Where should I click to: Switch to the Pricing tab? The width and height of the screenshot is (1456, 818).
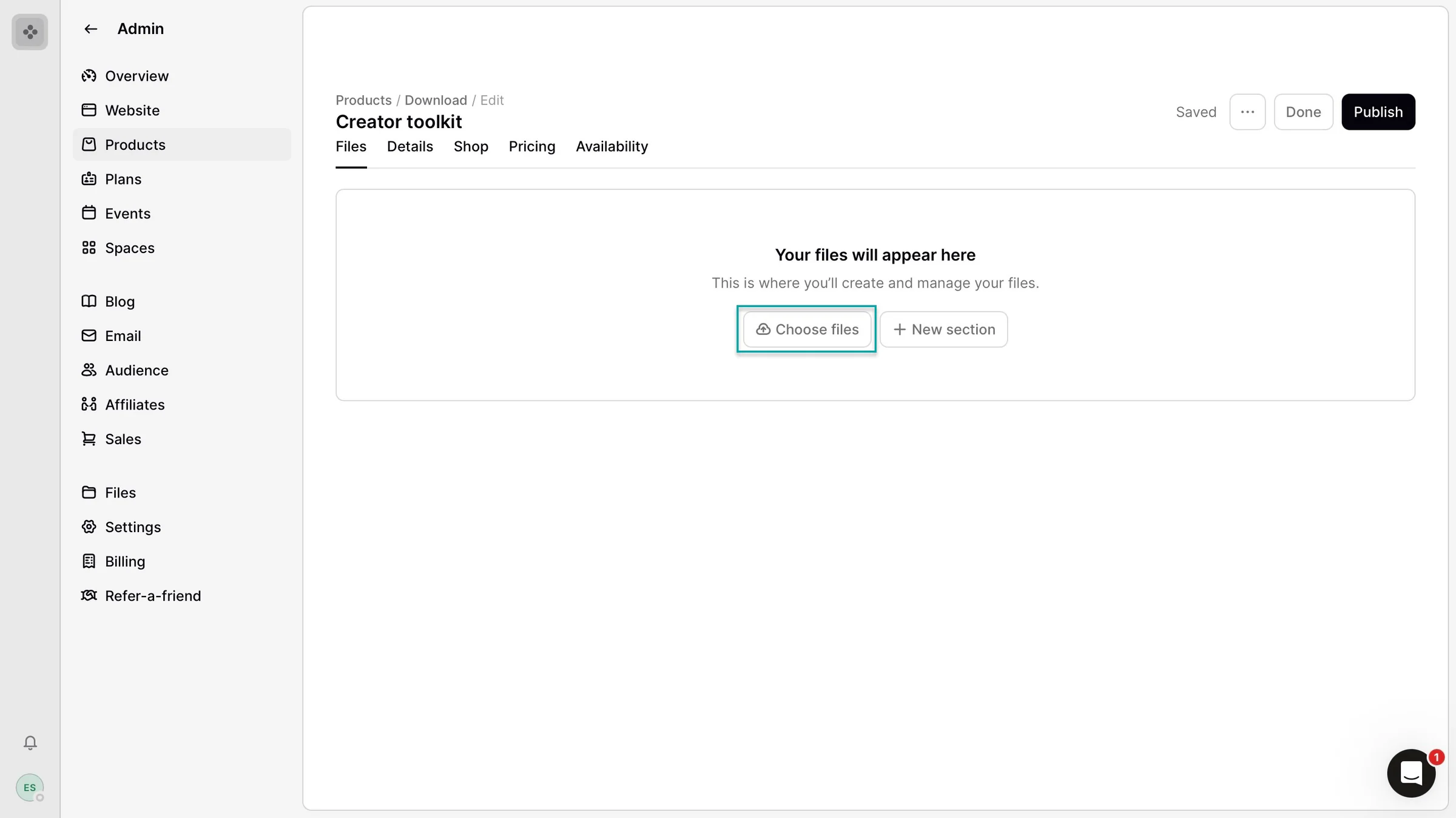click(x=532, y=147)
